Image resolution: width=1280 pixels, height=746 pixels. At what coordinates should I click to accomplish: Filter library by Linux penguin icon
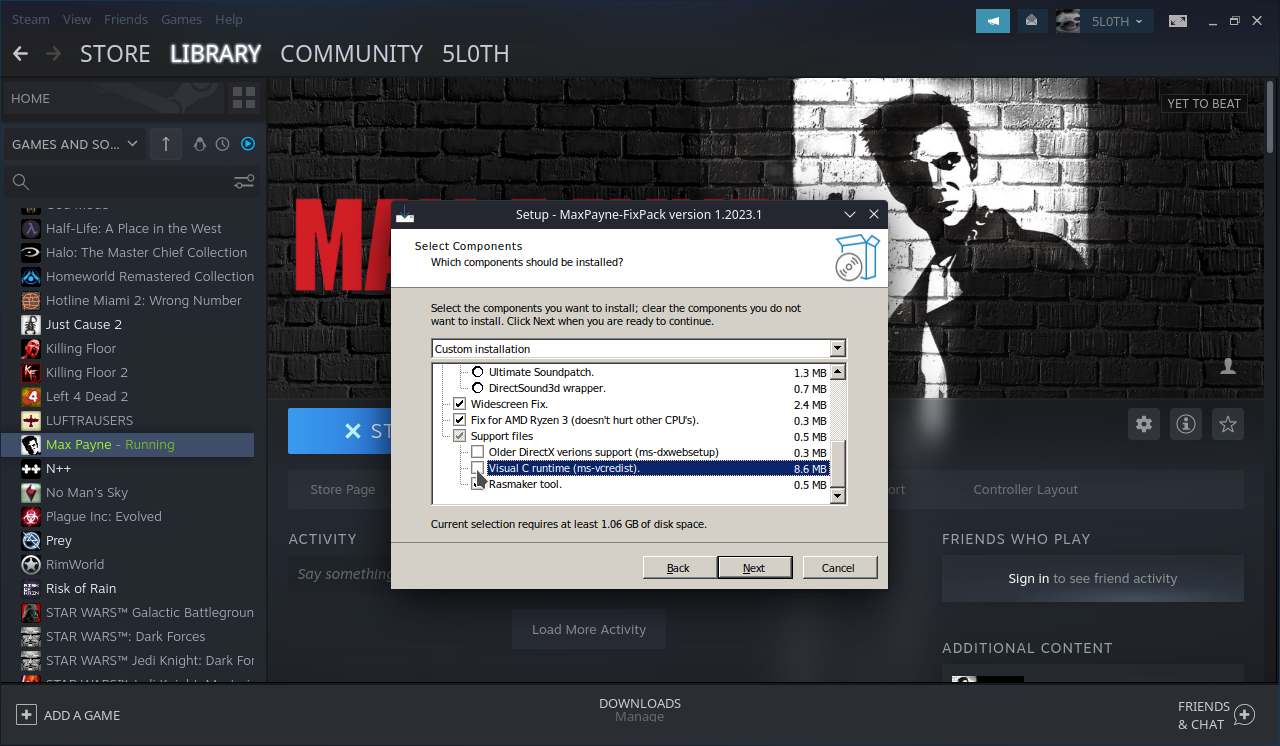click(x=200, y=144)
